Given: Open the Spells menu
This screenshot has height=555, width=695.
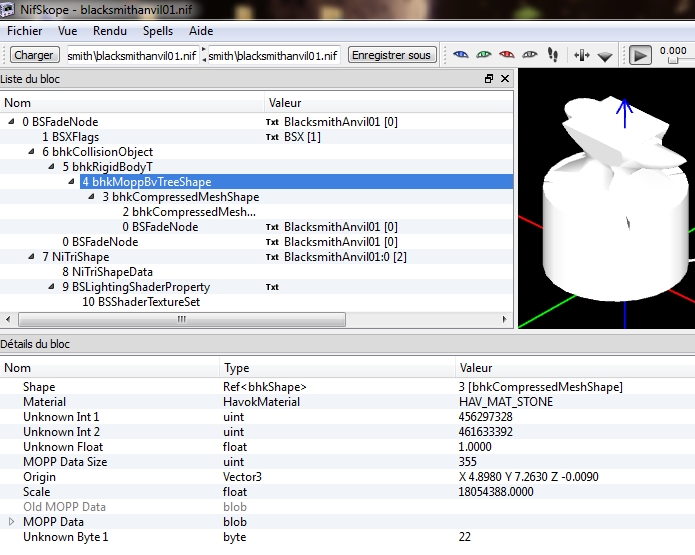Looking at the screenshot, I should pyautogui.click(x=158, y=31).
